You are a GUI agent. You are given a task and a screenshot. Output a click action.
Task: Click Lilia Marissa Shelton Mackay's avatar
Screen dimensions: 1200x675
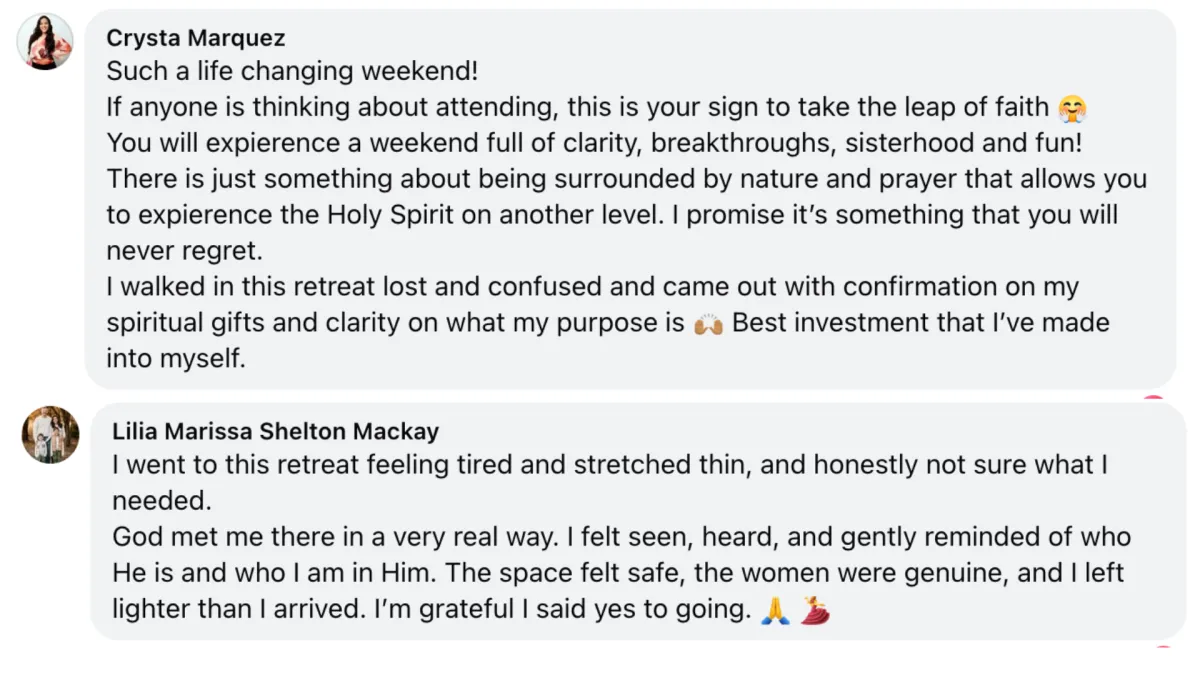(x=50, y=435)
